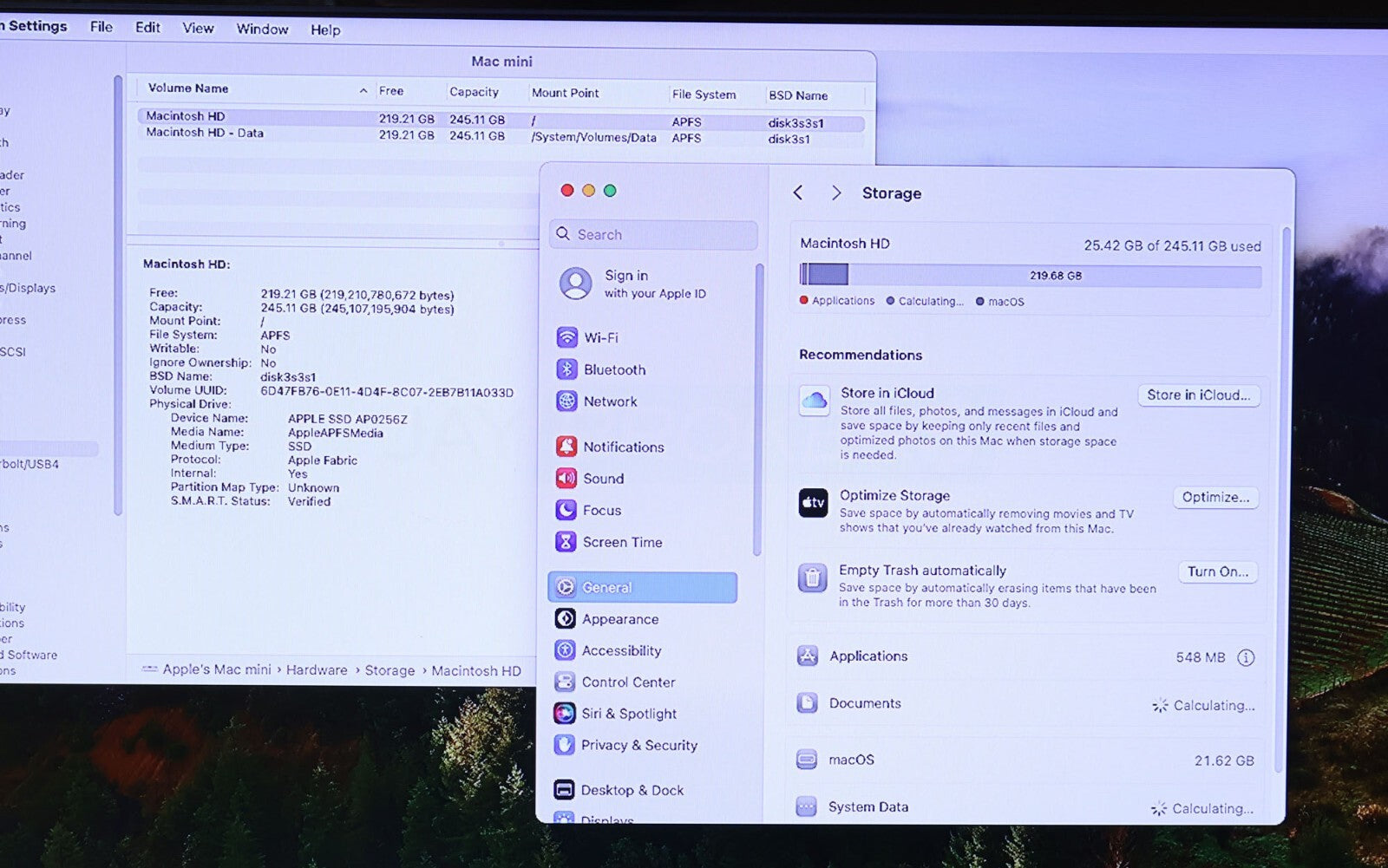1388x868 pixels.
Task: Click the Optimize... button
Action: point(1215,498)
